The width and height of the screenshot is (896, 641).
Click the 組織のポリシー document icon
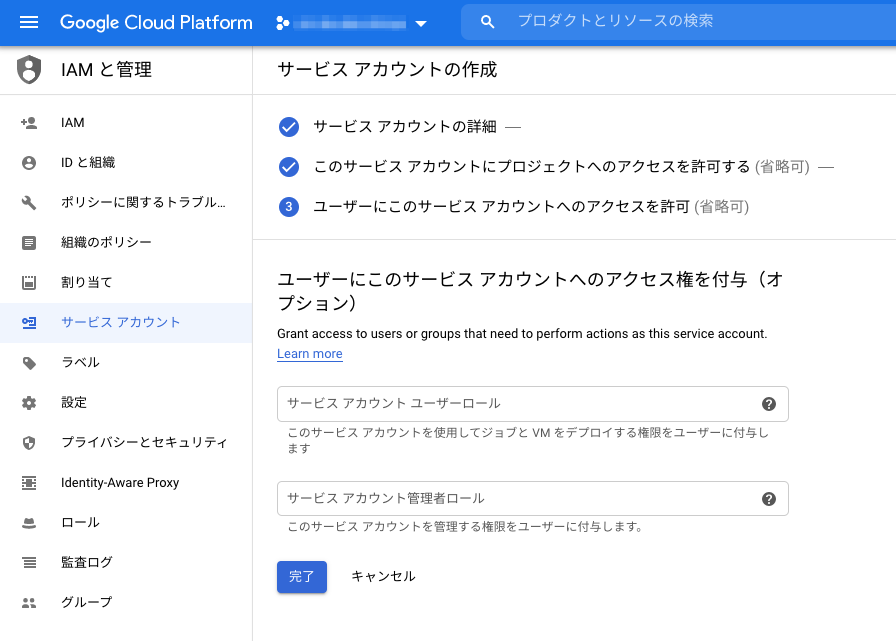click(29, 243)
